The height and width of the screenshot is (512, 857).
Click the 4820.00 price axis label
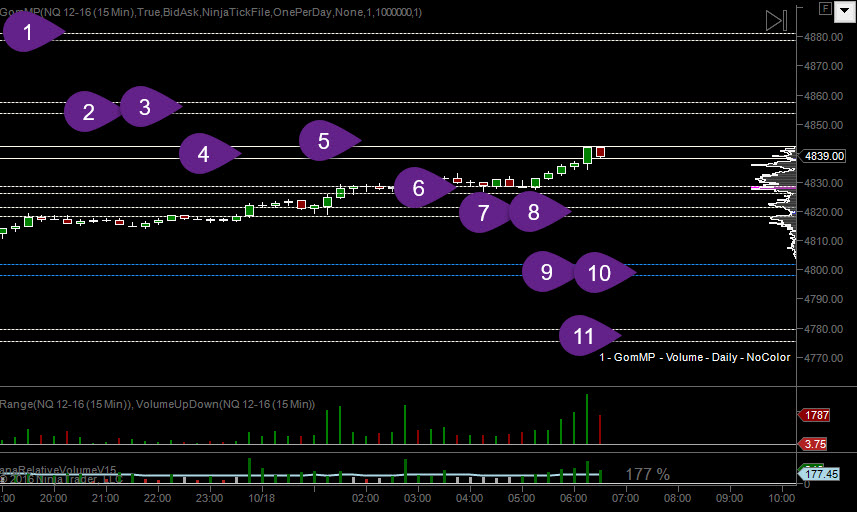pos(823,212)
